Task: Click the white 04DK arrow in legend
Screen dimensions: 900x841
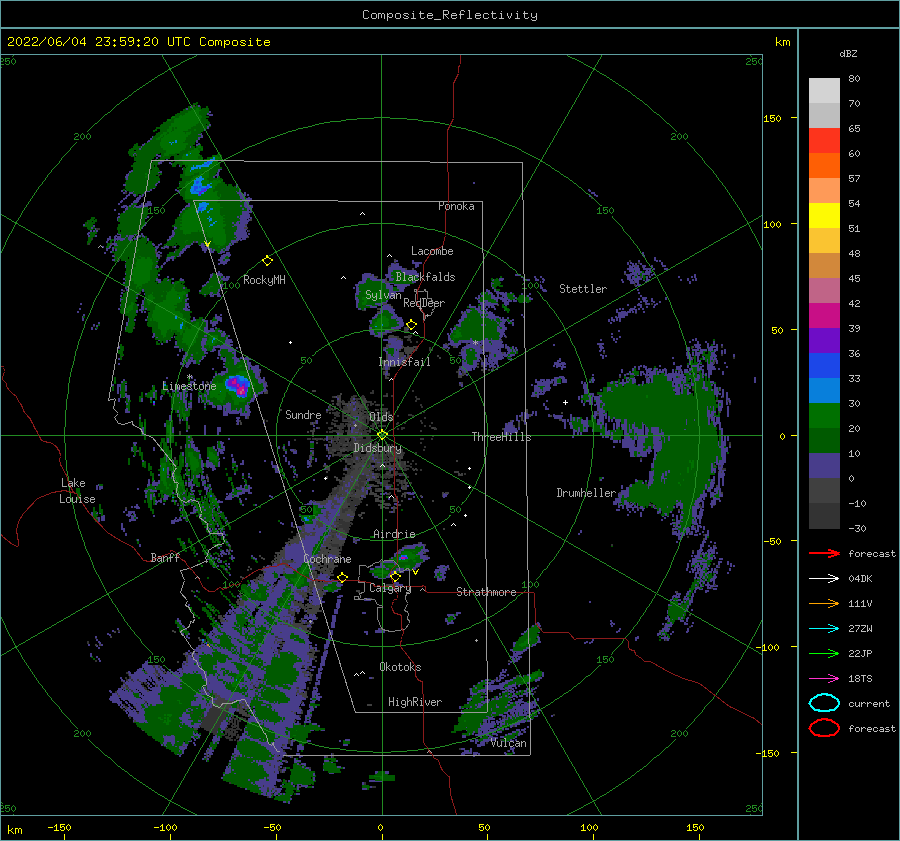Action: [x=824, y=579]
